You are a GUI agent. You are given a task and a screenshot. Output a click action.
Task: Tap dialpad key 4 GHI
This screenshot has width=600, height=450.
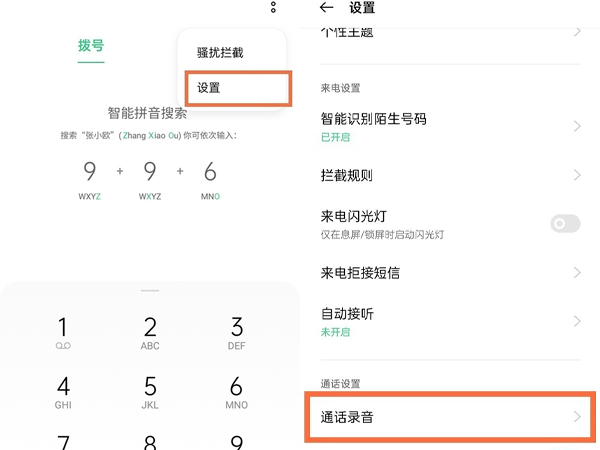click(63, 392)
